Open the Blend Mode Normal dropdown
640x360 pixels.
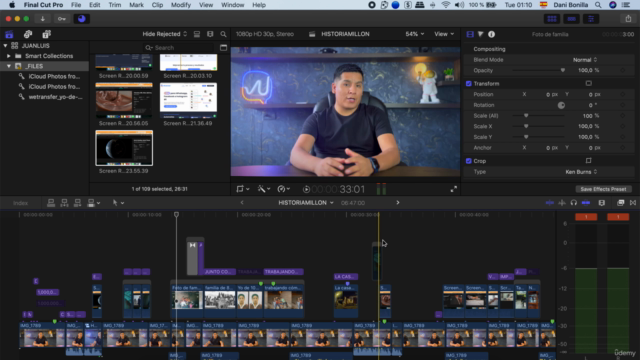pos(585,60)
